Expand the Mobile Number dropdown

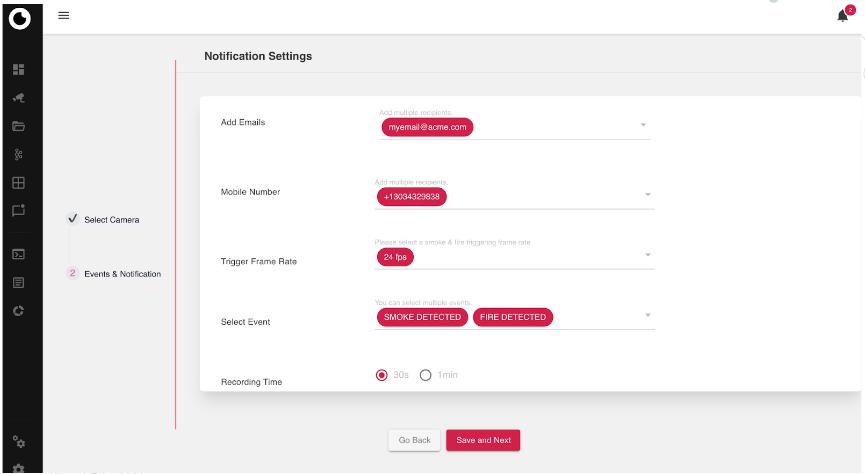point(647,194)
